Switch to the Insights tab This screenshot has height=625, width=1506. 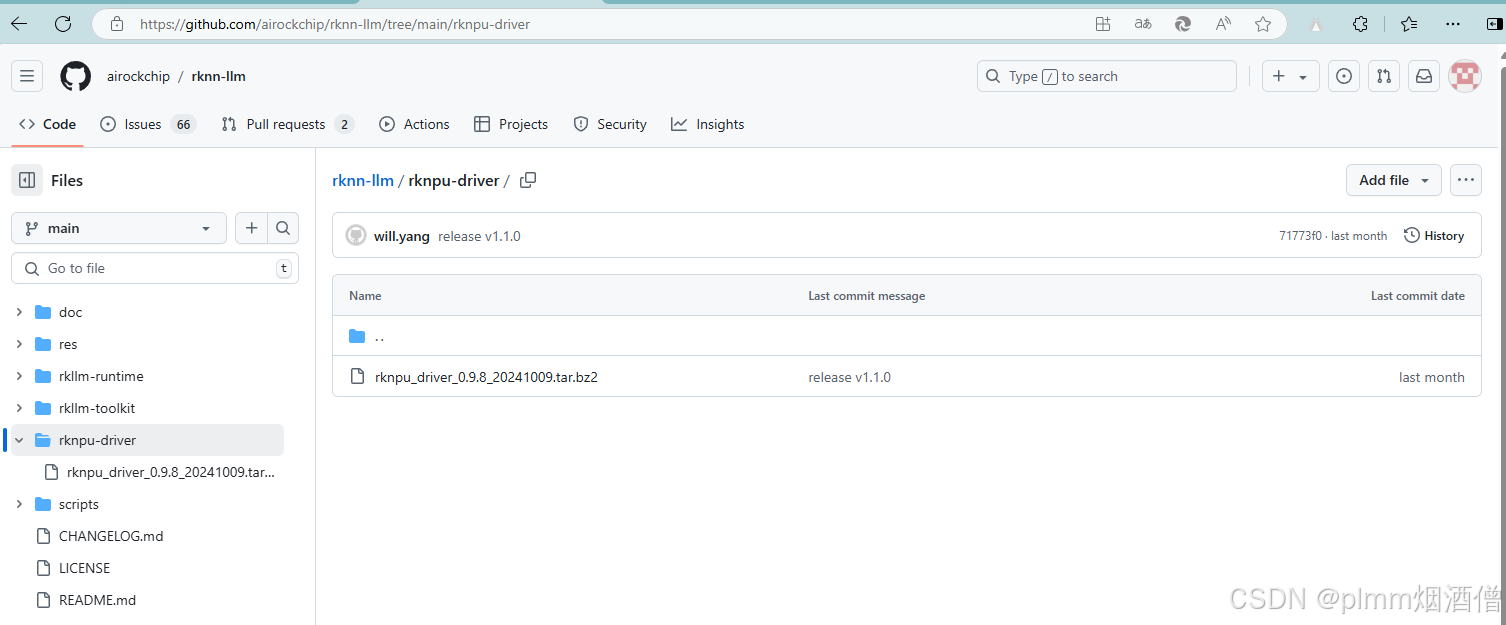tap(708, 124)
